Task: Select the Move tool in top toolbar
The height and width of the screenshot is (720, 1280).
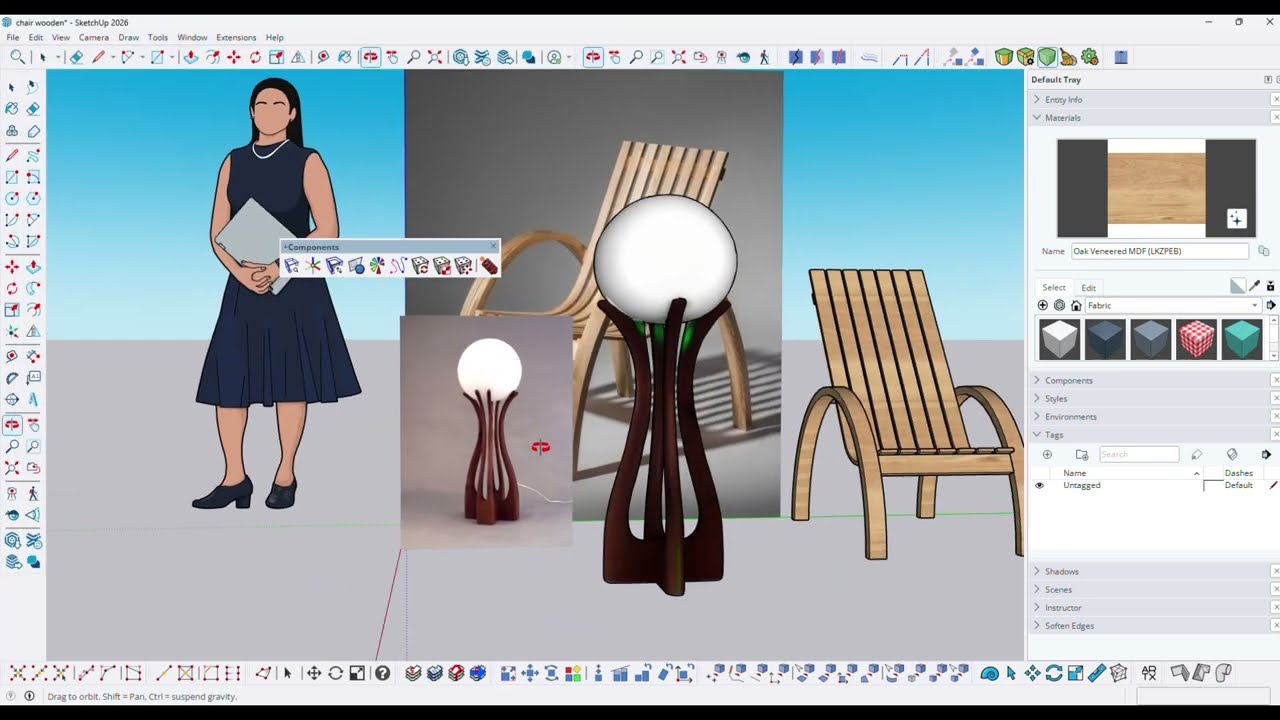Action: [x=234, y=57]
